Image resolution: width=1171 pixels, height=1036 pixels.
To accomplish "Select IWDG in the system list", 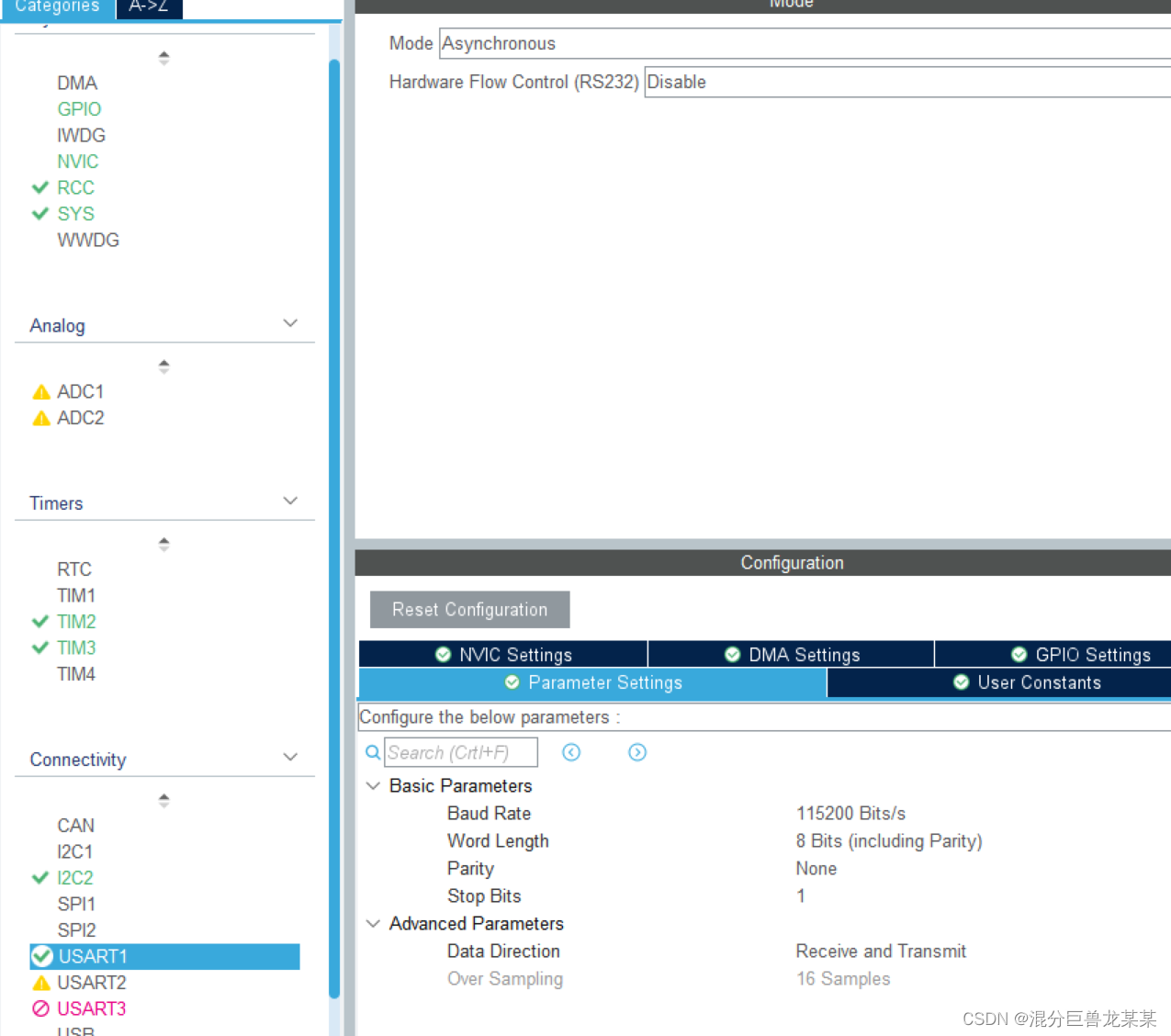I will tap(82, 135).
